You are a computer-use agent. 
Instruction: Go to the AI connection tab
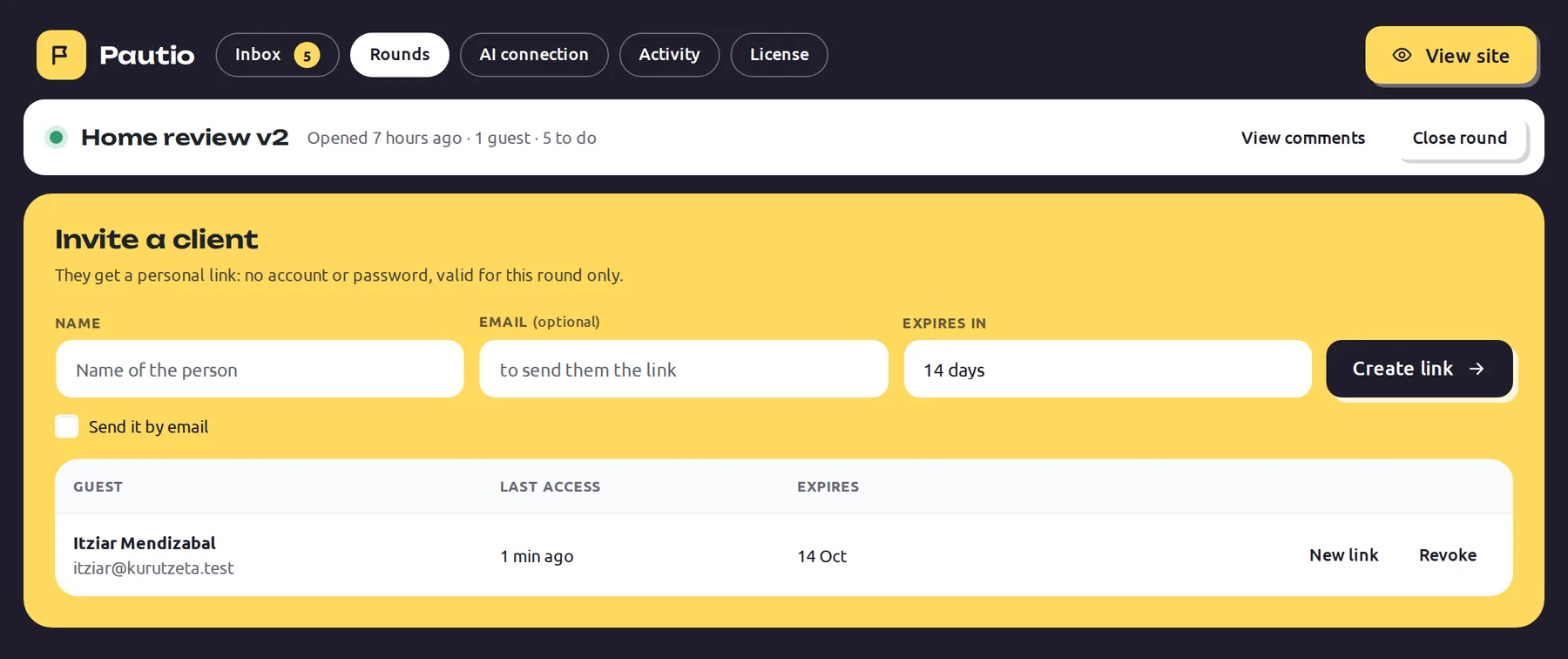click(534, 55)
